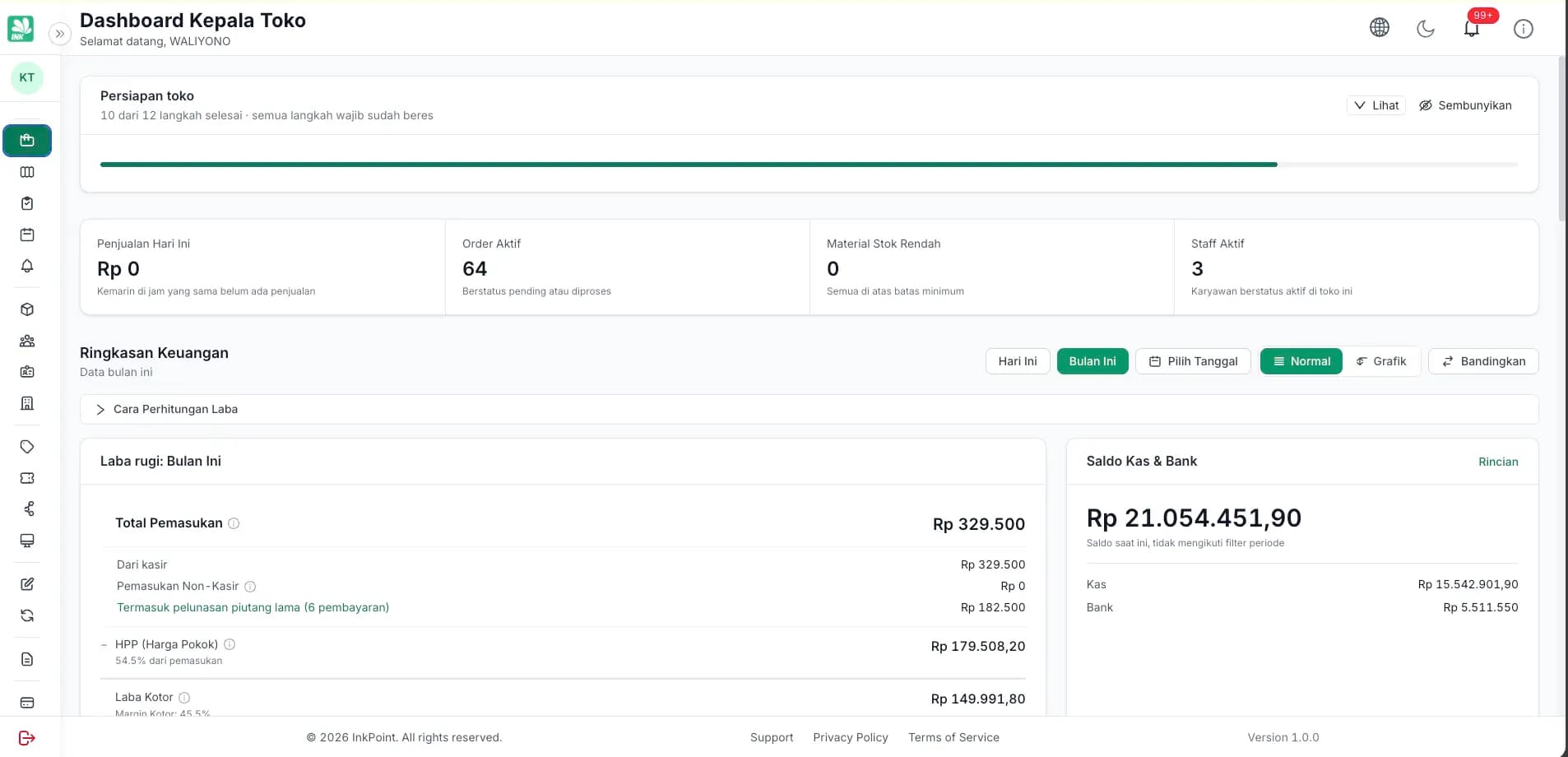Click the red logout icon
Viewport: 1568px width, 757px height.
(x=27, y=738)
